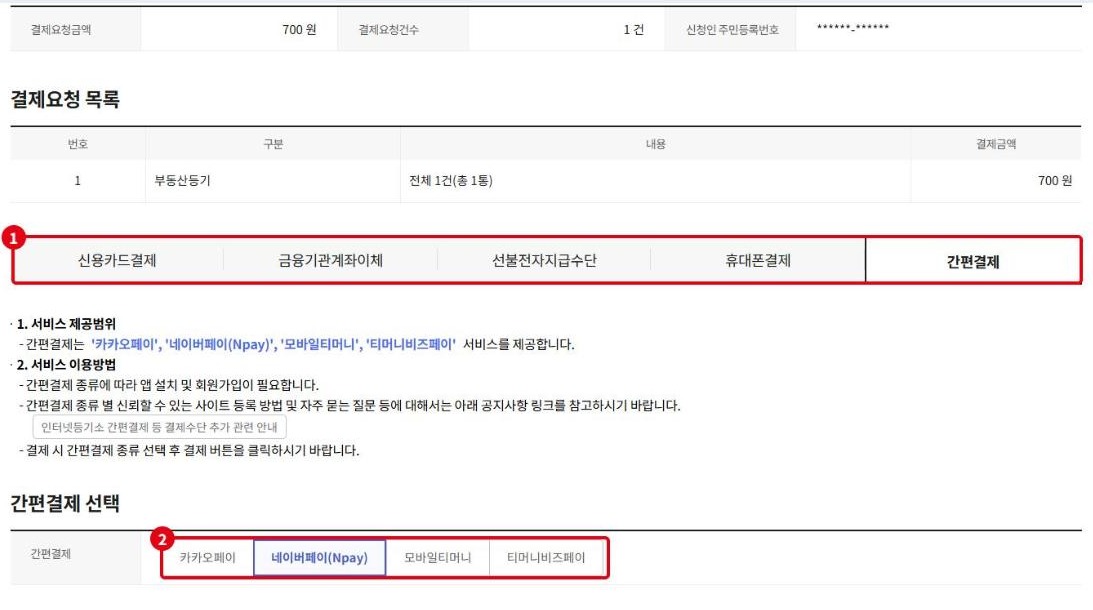Open 인터넷등기소 간편결제 등 결제수단 추가 관련 안내 link

(x=160, y=427)
